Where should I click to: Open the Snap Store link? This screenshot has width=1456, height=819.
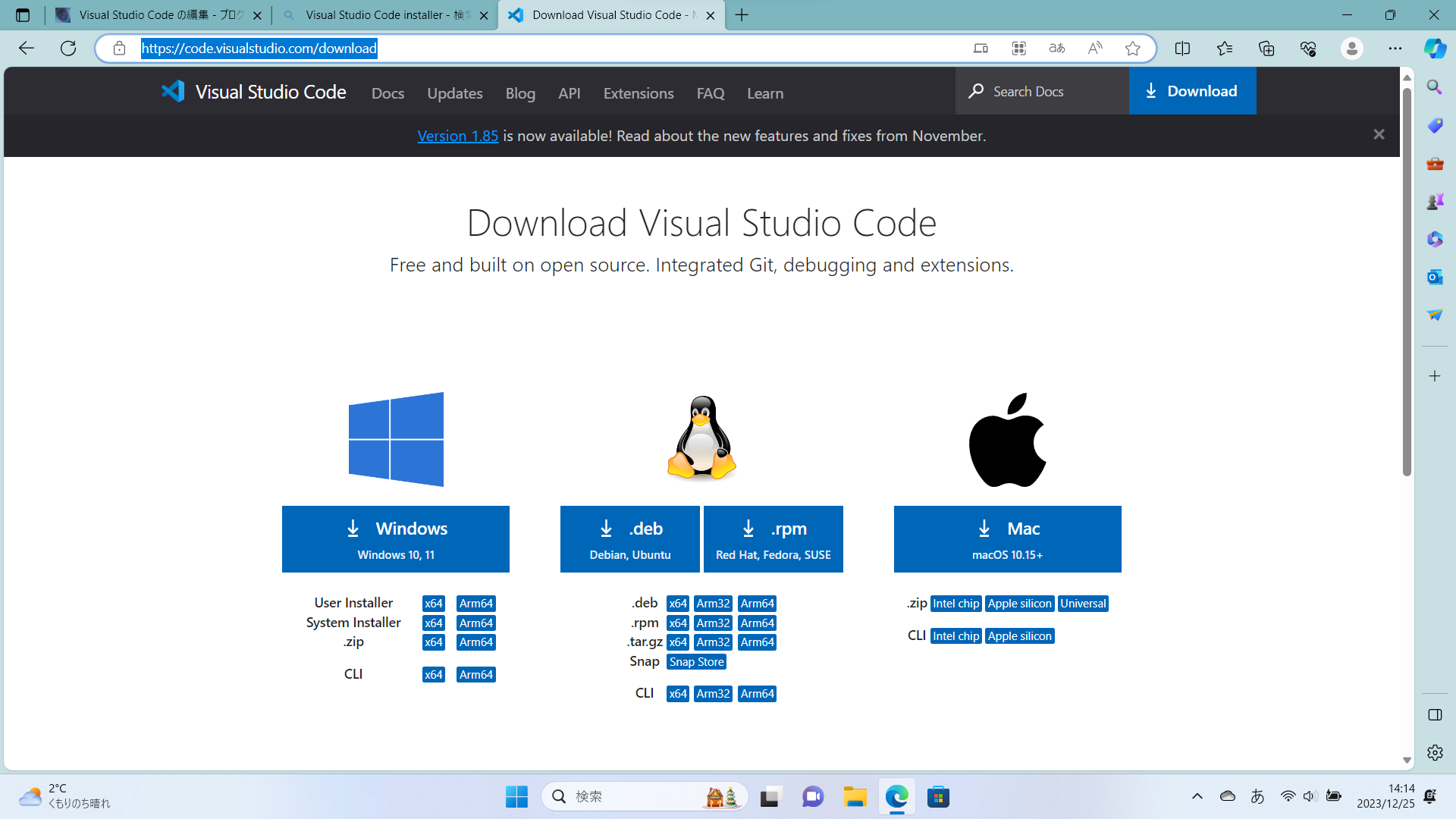[x=697, y=662]
